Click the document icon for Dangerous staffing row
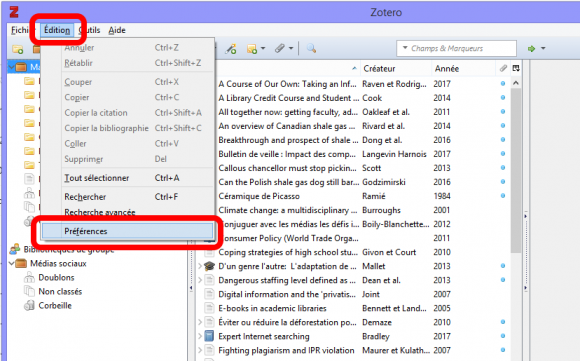 [209, 280]
